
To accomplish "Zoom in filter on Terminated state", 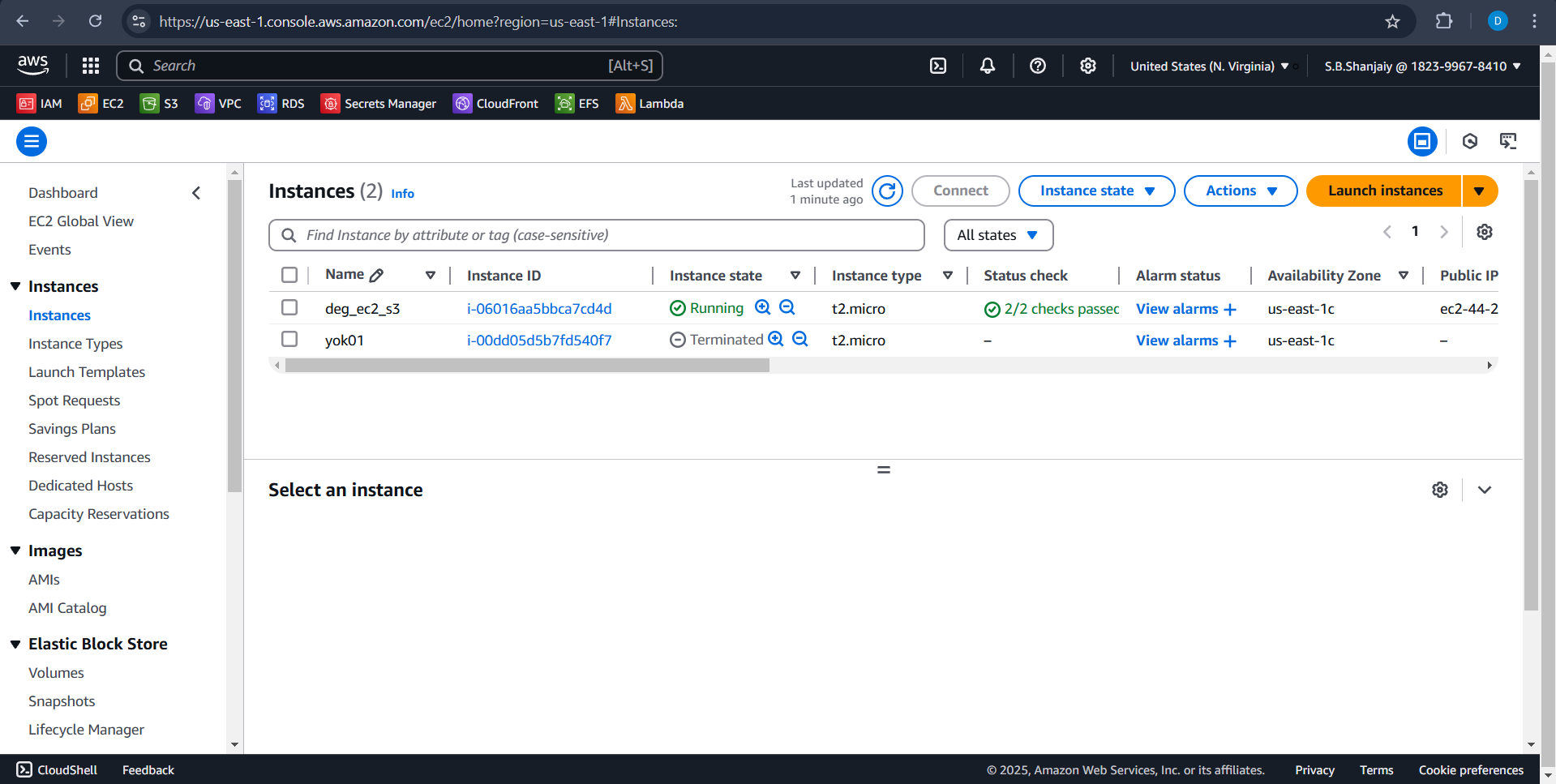I will click(776, 339).
